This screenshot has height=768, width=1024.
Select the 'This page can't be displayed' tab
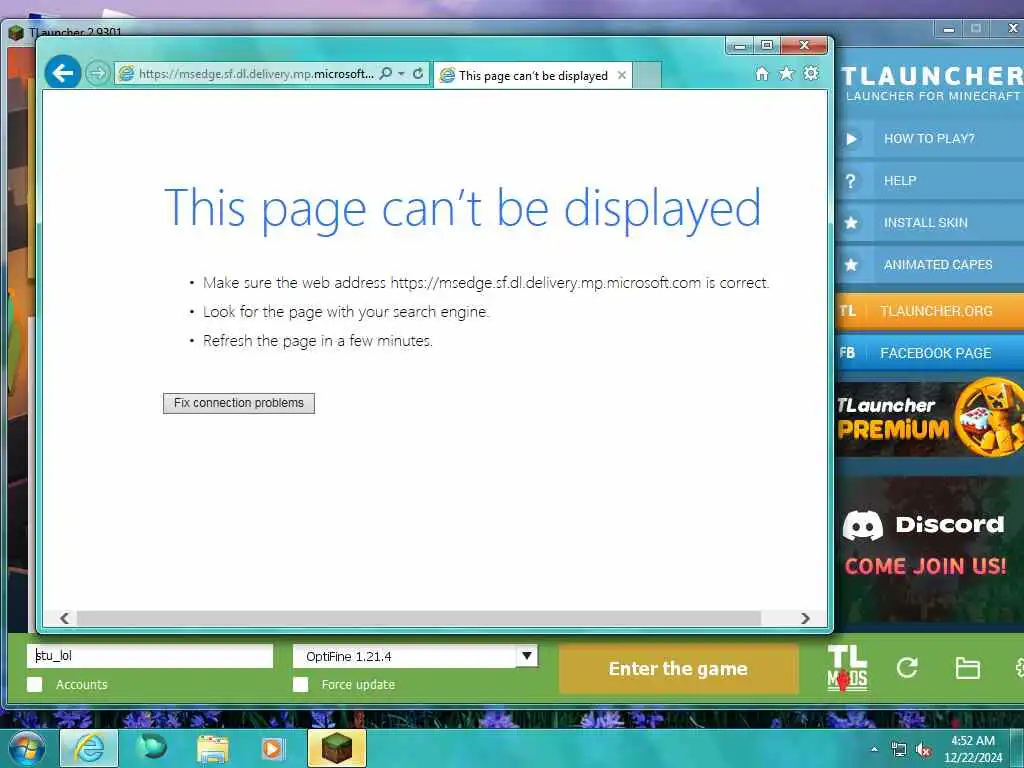pyautogui.click(x=532, y=76)
